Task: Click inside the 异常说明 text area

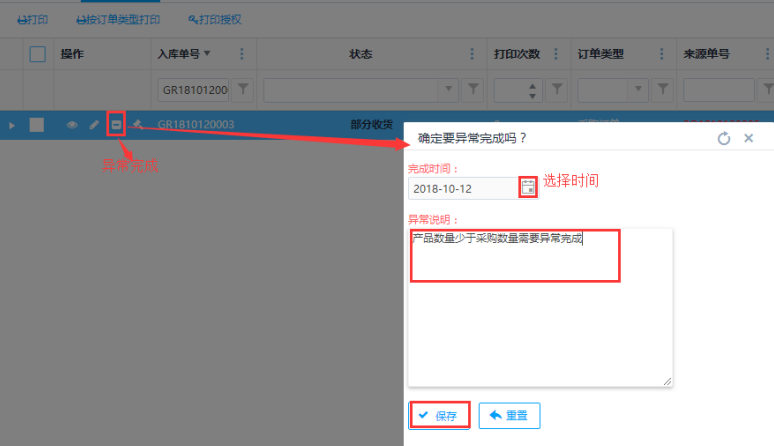Action: (x=540, y=310)
